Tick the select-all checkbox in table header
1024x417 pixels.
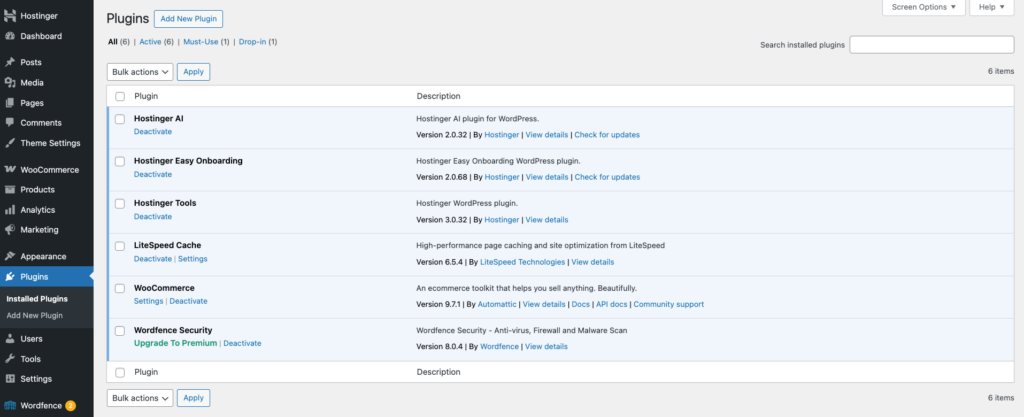coord(120,97)
